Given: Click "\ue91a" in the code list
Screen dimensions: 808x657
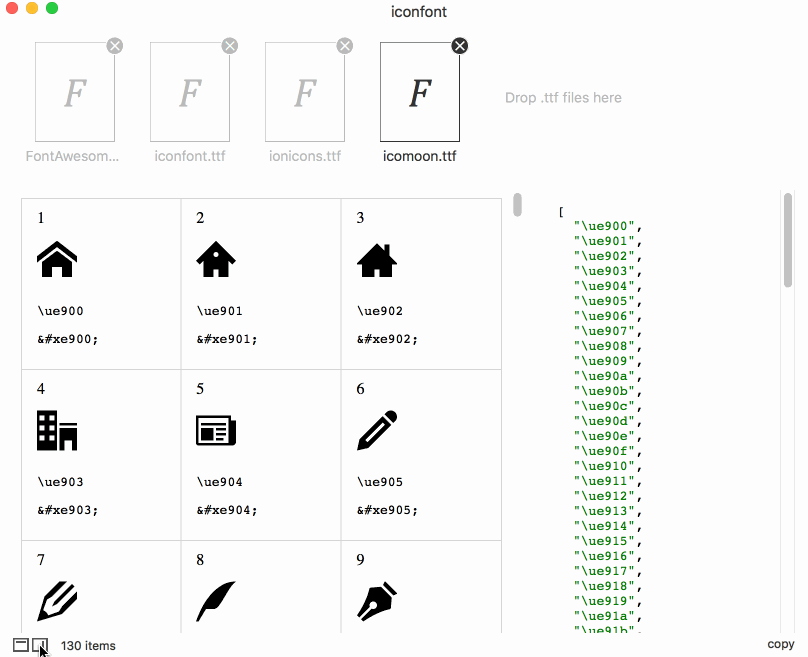Looking at the screenshot, I should click(604, 616).
